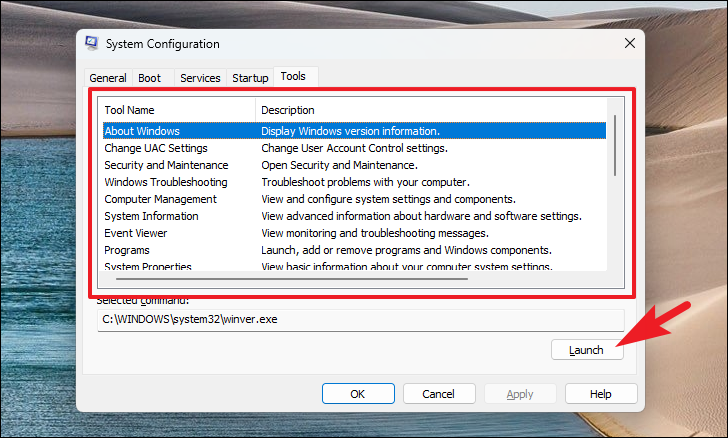This screenshot has height=438, width=728.
Task: Click the OK button
Action: 358,394
